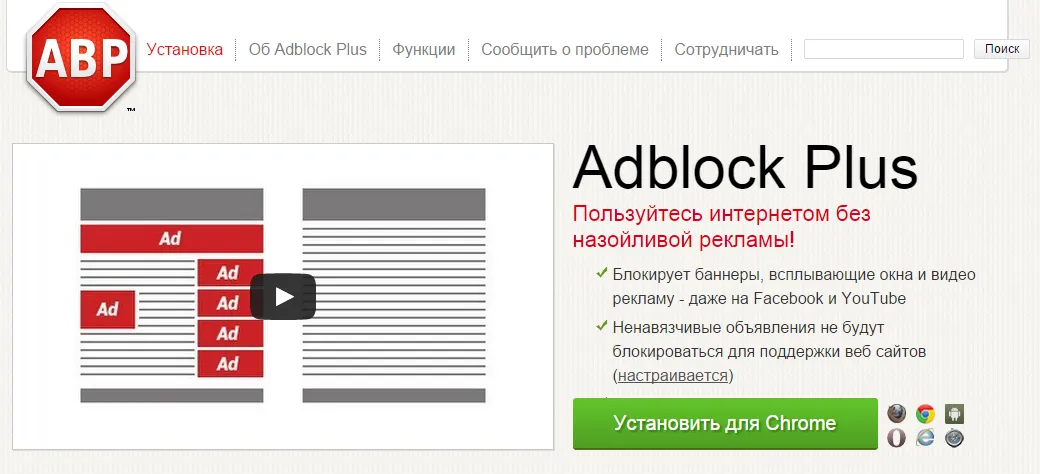Open Сообщить о проблеме page
Viewport: 1040px width, 474px height.
[565, 49]
